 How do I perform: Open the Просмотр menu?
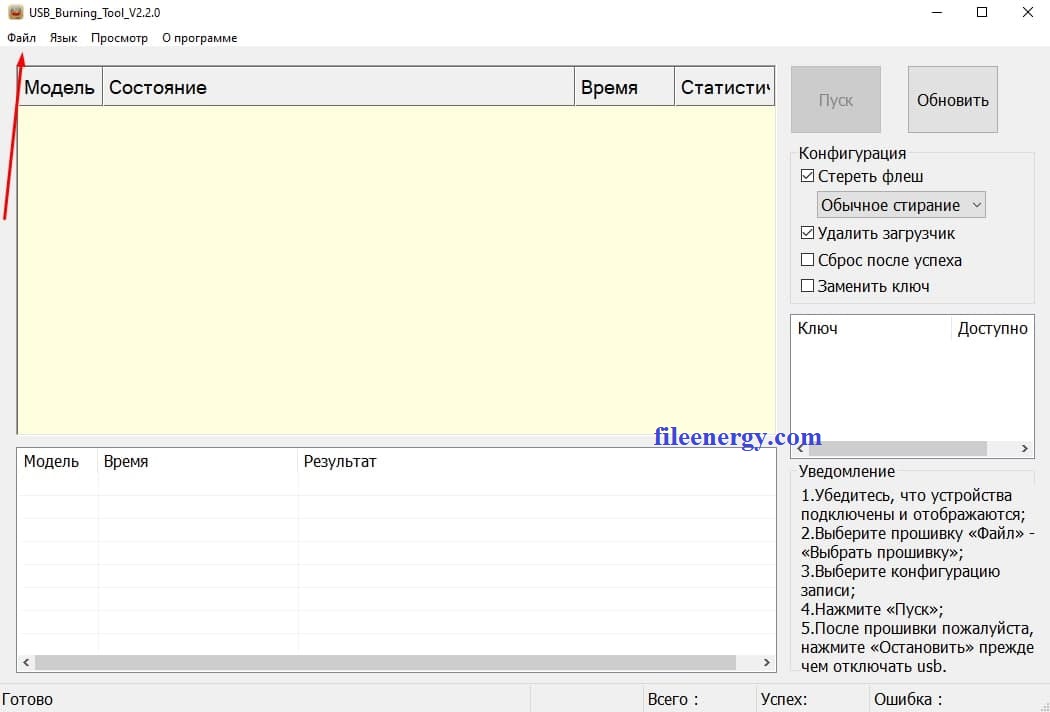[119, 38]
